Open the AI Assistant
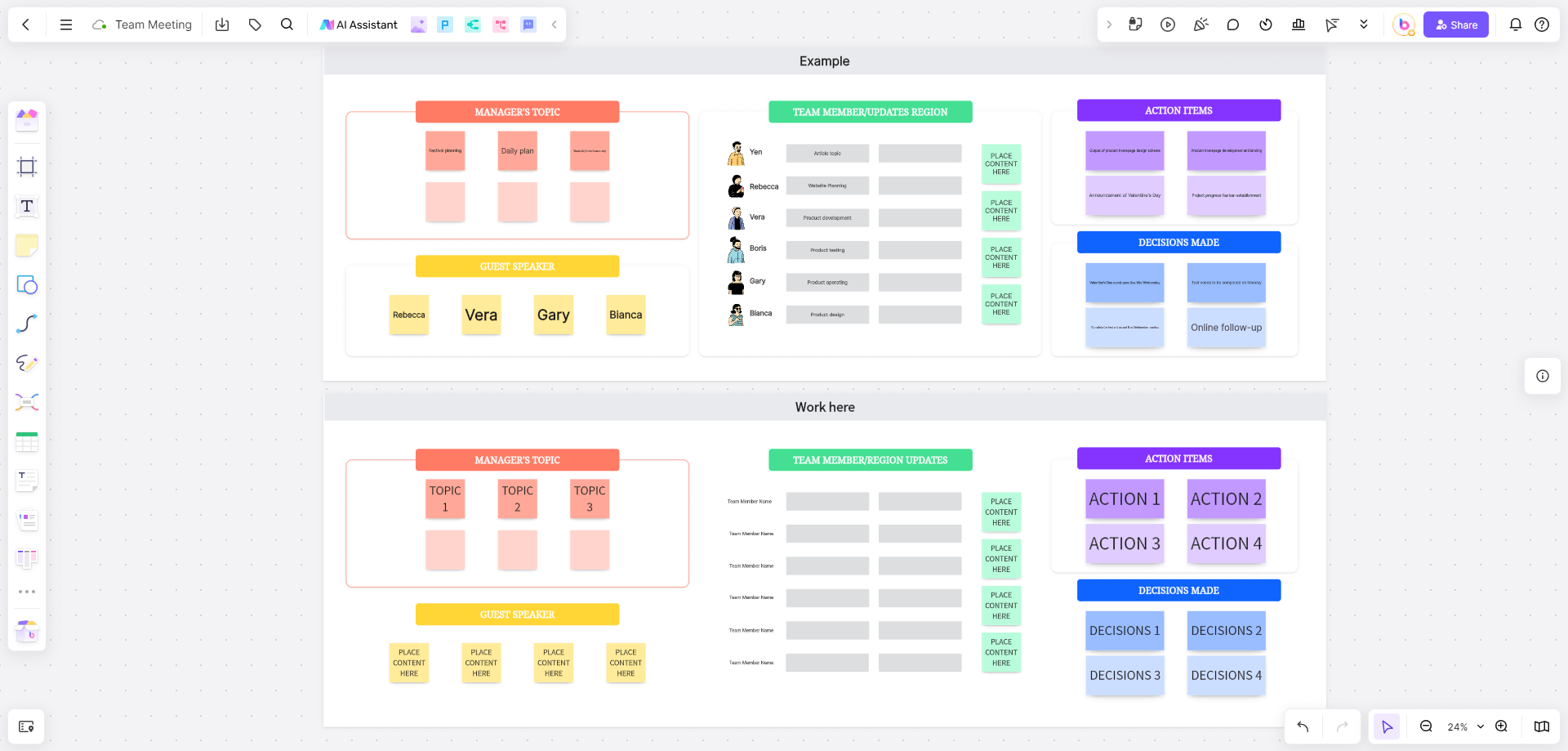 pyautogui.click(x=359, y=25)
